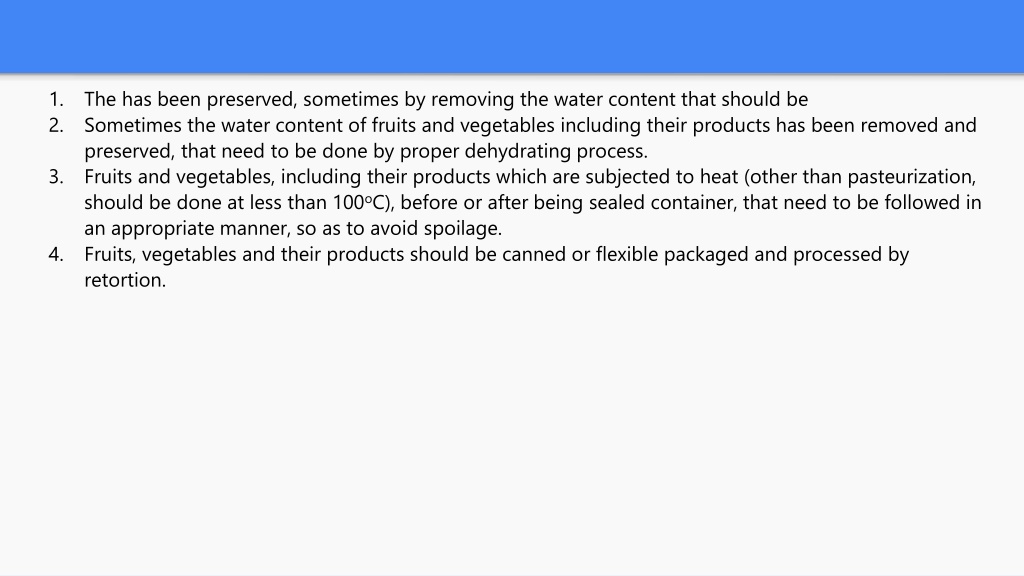Select list number 4 marker

tap(56, 254)
